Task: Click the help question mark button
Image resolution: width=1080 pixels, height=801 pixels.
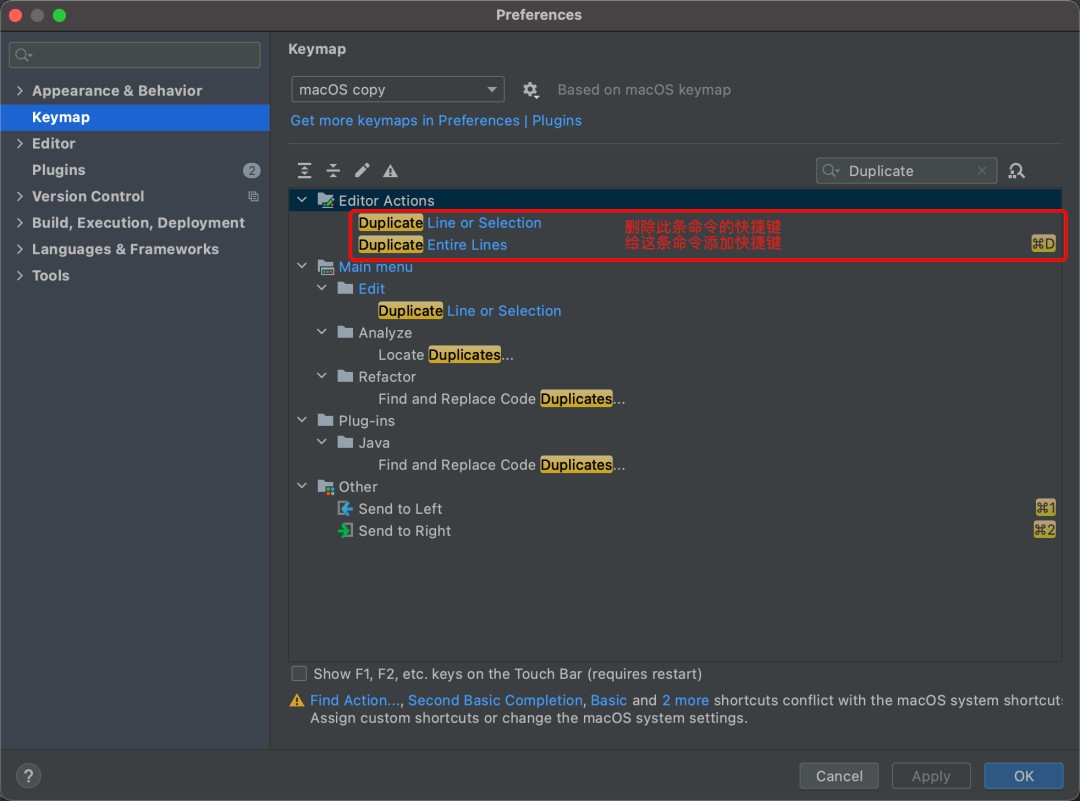Action: point(28,776)
